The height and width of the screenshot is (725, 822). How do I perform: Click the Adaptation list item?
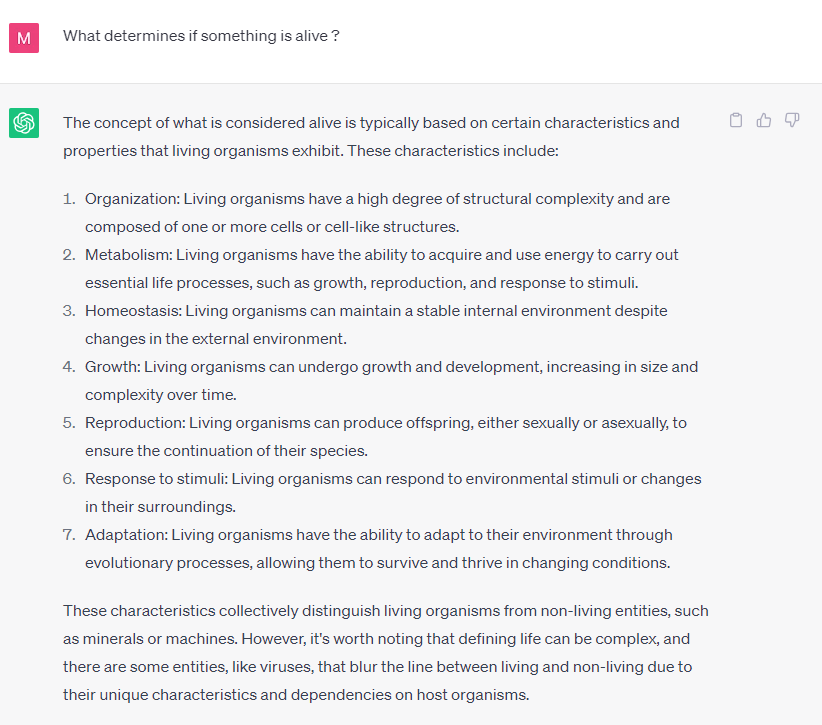(x=378, y=548)
